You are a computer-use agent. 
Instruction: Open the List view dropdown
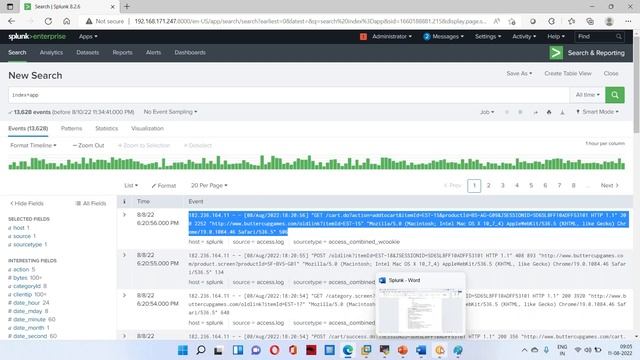coord(131,186)
